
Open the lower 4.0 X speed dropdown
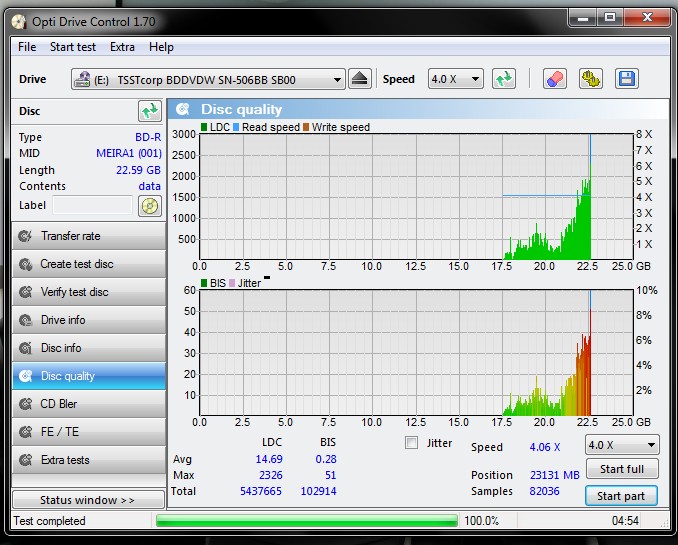tap(622, 445)
